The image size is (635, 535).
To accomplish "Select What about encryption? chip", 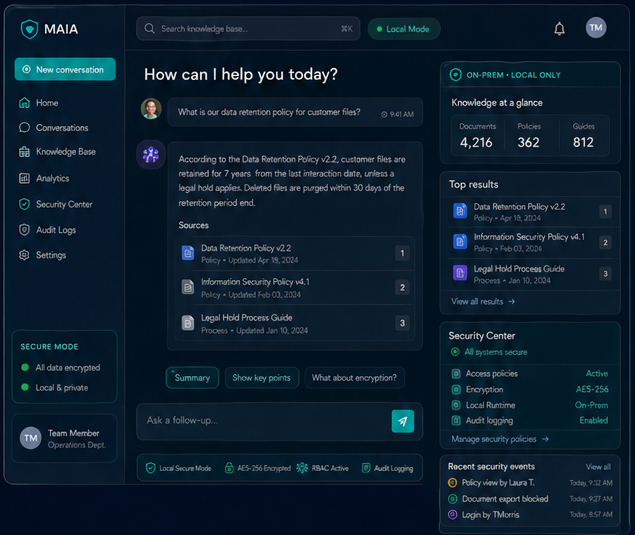I will [354, 378].
